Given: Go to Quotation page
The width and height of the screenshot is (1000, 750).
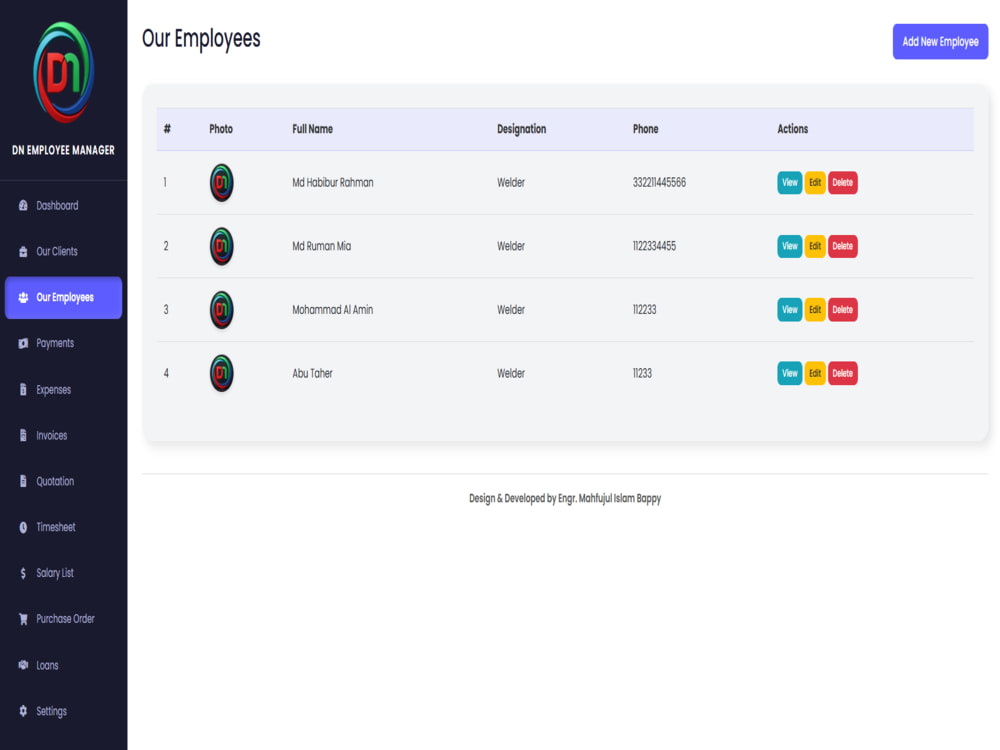Looking at the screenshot, I should click(63, 481).
